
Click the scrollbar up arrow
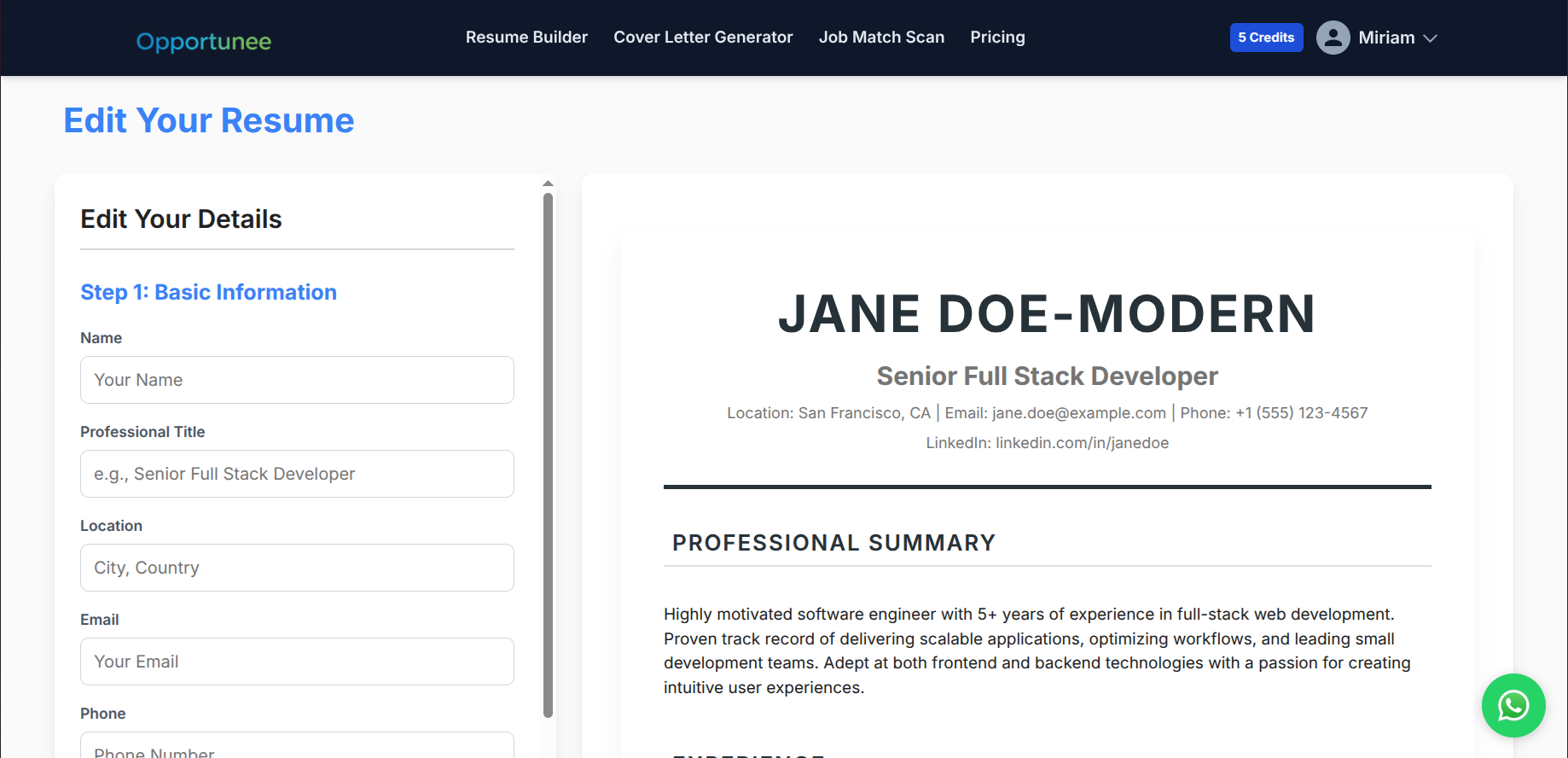pos(548,183)
